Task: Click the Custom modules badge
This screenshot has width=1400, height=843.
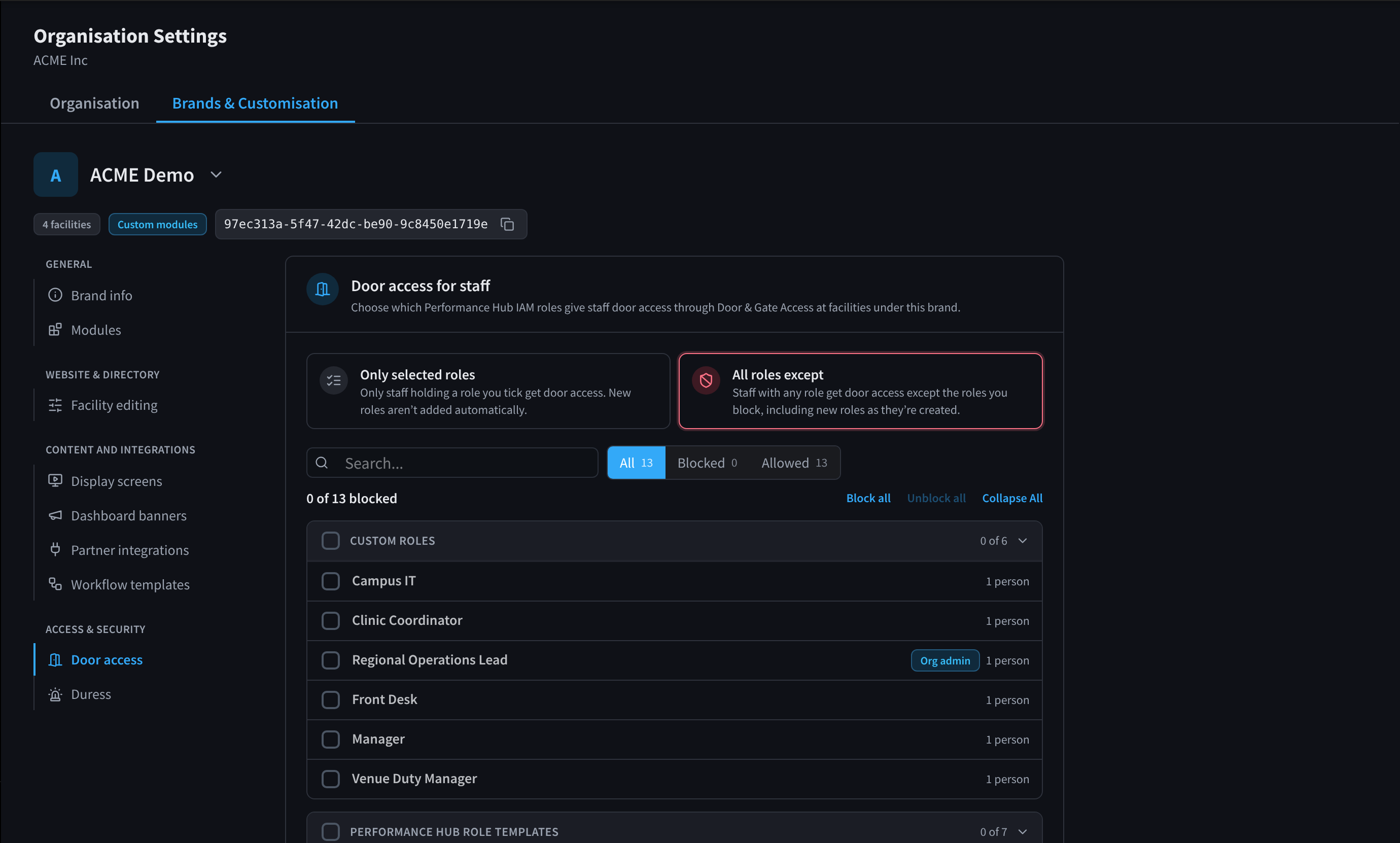Action: (x=157, y=224)
